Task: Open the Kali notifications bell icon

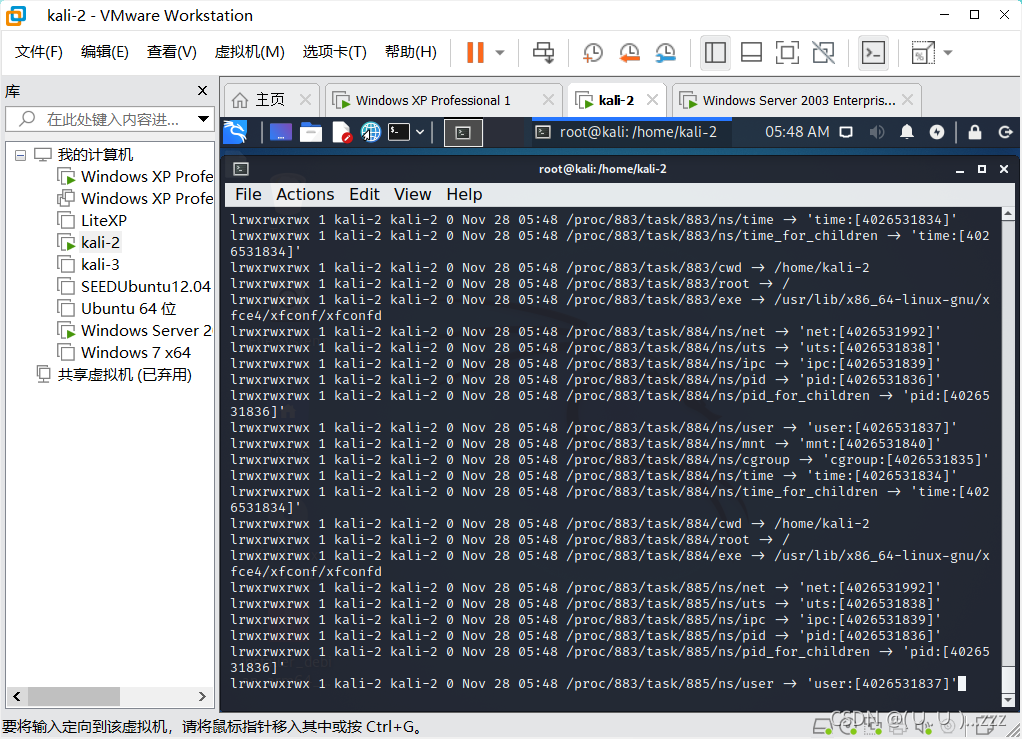Action: pyautogui.click(x=907, y=132)
